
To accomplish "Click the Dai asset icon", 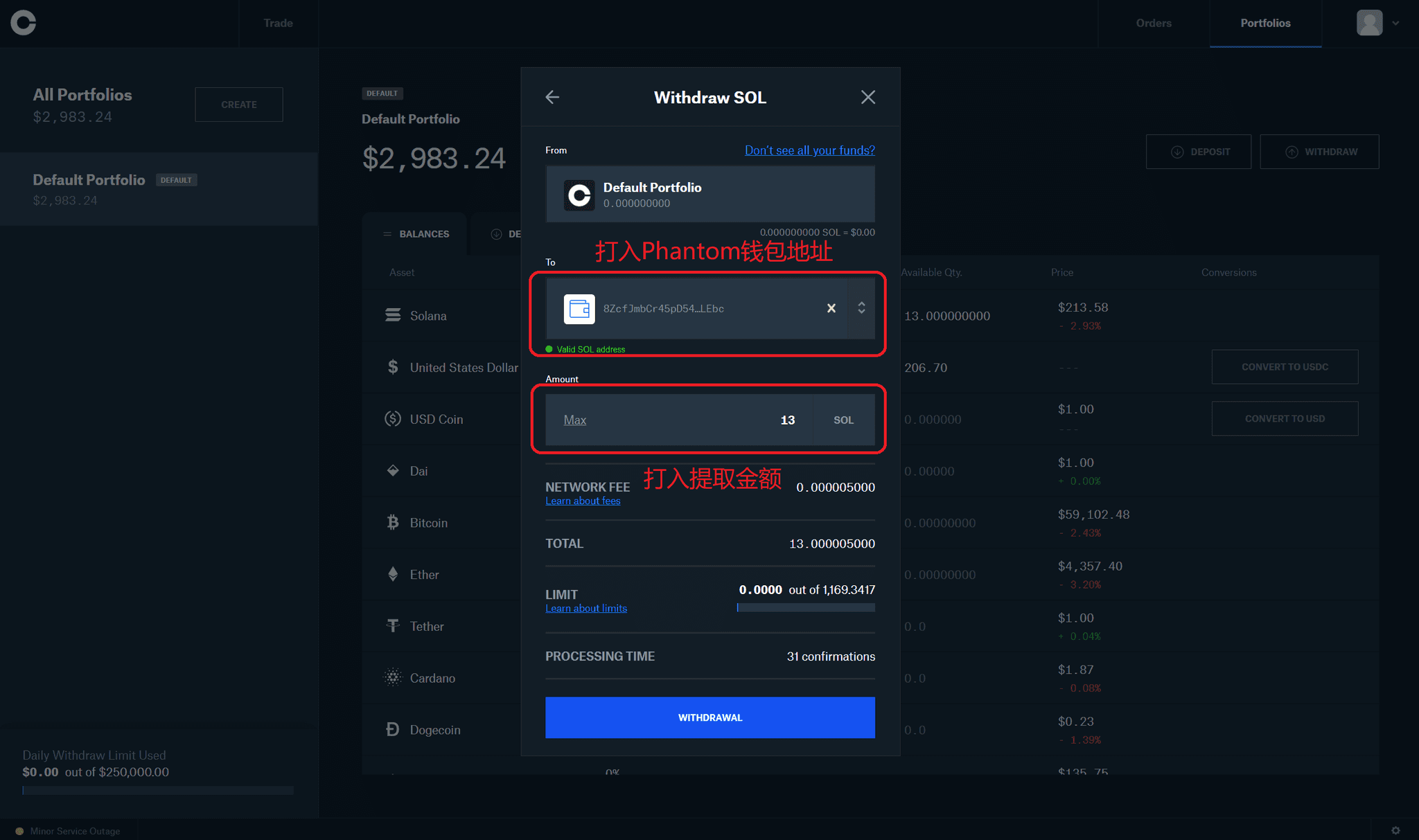I will pos(393,471).
